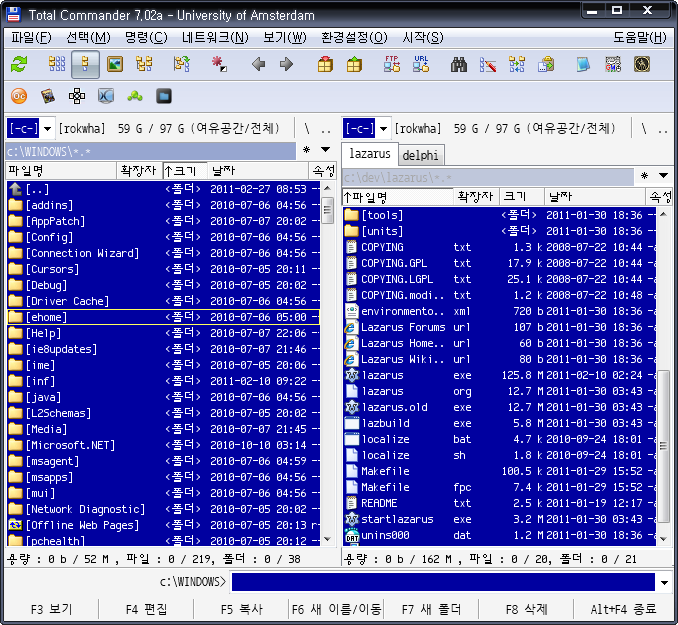Click F4 편집 edit button

coord(146,609)
